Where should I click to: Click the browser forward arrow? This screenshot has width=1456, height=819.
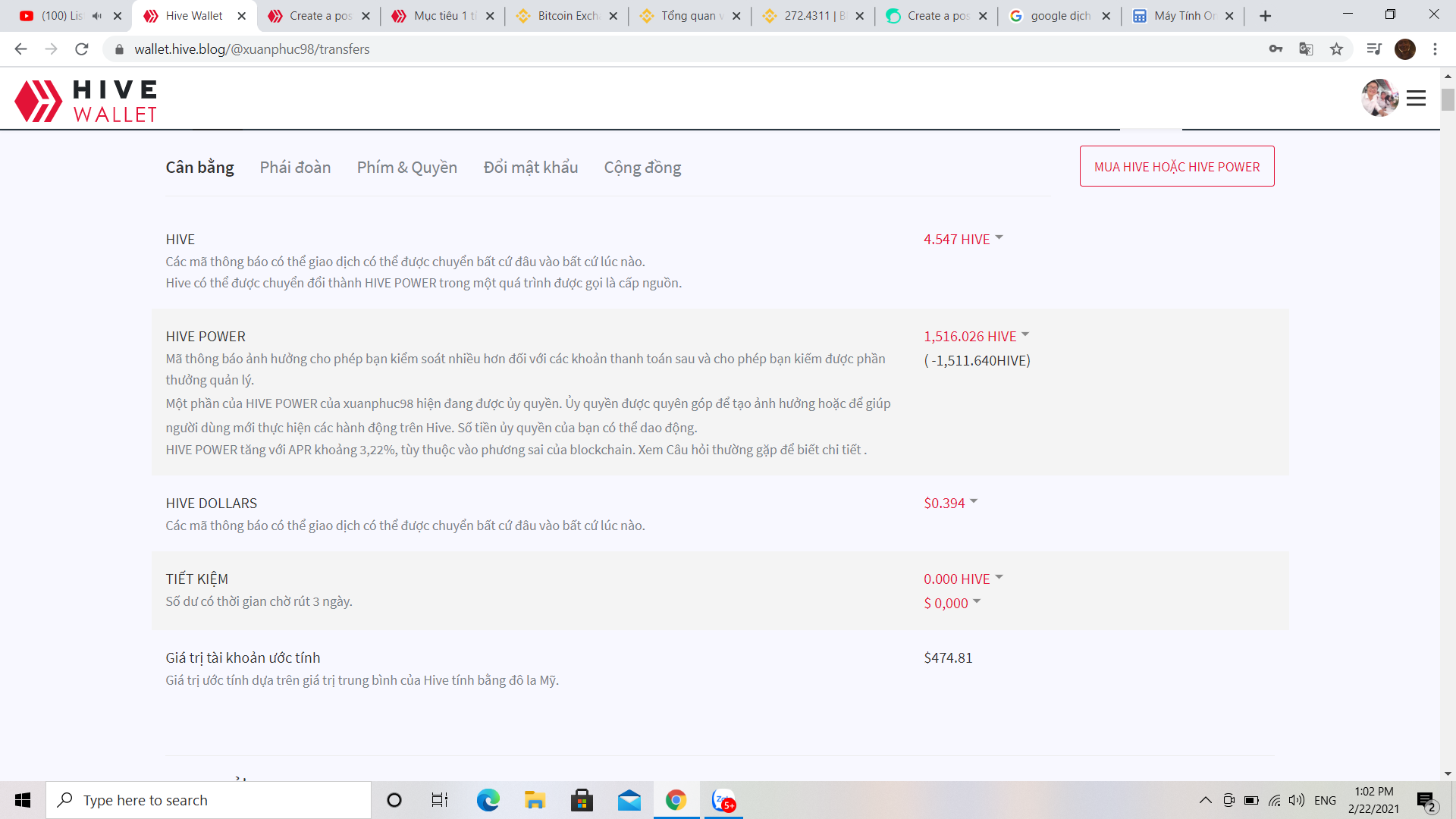pos(51,49)
